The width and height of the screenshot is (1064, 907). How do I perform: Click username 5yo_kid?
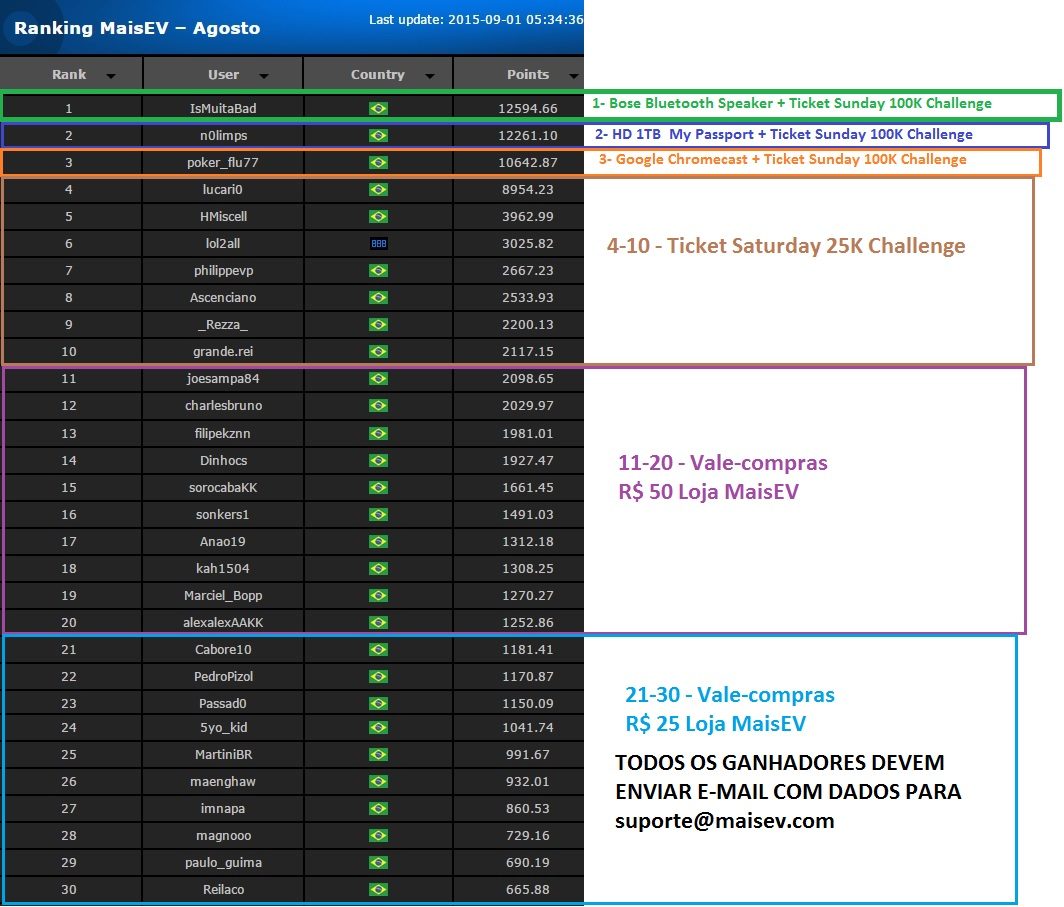223,728
